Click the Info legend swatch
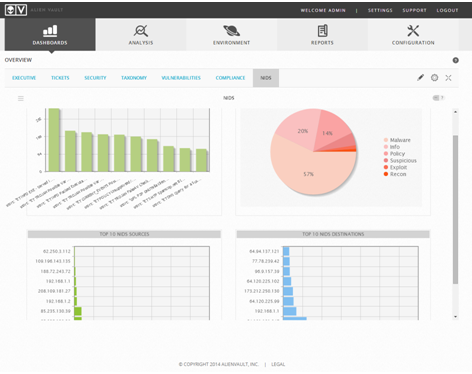The image size is (472, 374). 386,147
